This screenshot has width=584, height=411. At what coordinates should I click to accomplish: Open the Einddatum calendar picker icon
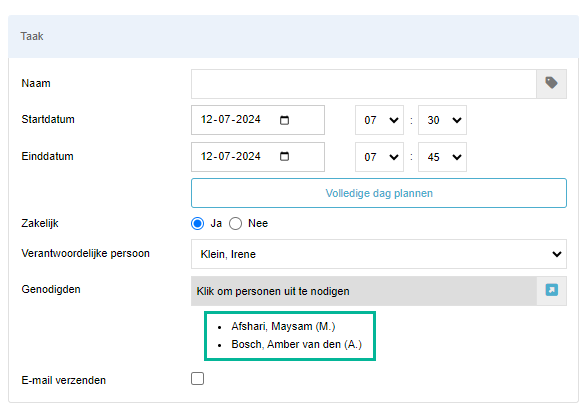tap(284, 156)
